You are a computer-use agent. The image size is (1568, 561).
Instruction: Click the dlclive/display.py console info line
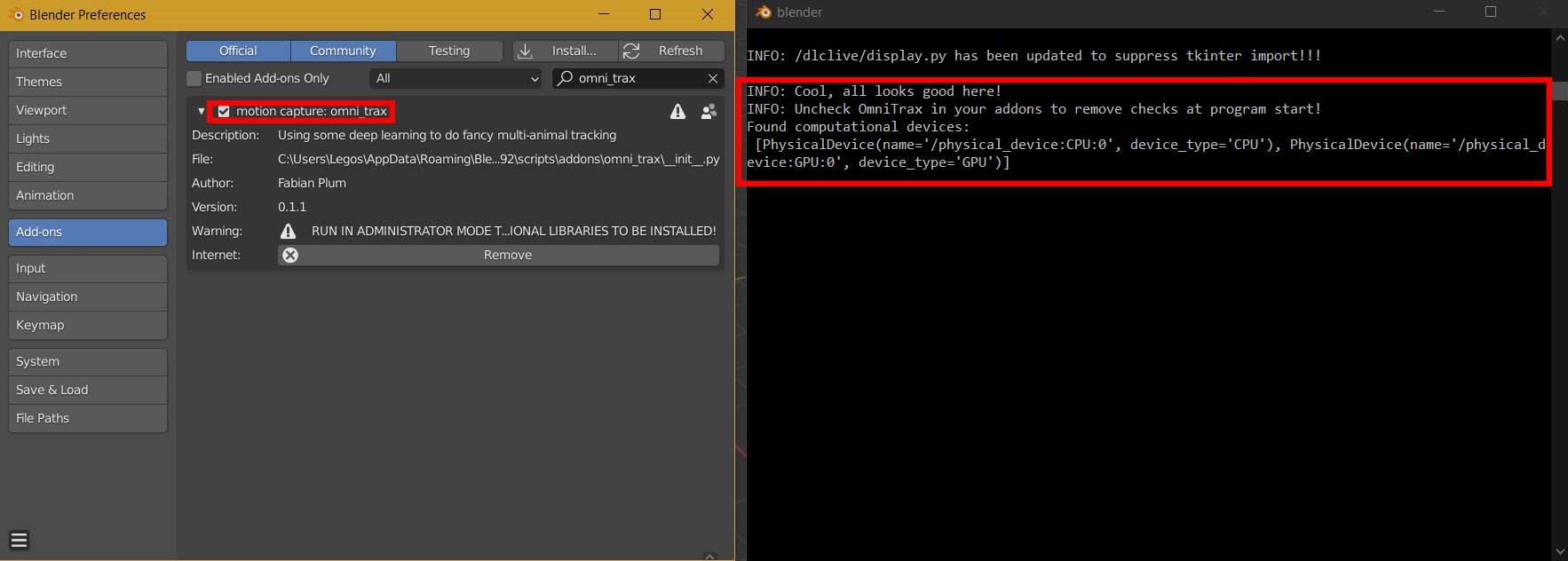1033,55
